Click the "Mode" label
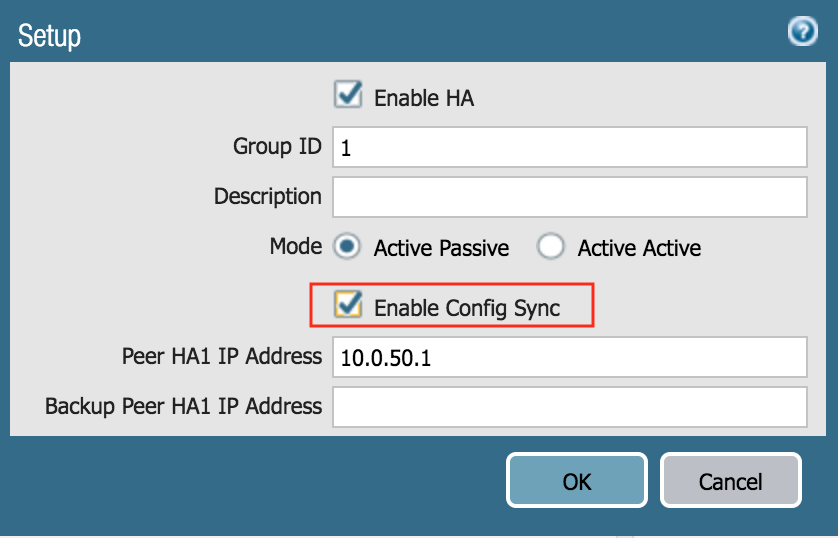Viewport: 838px width, 538px height. click(295, 246)
